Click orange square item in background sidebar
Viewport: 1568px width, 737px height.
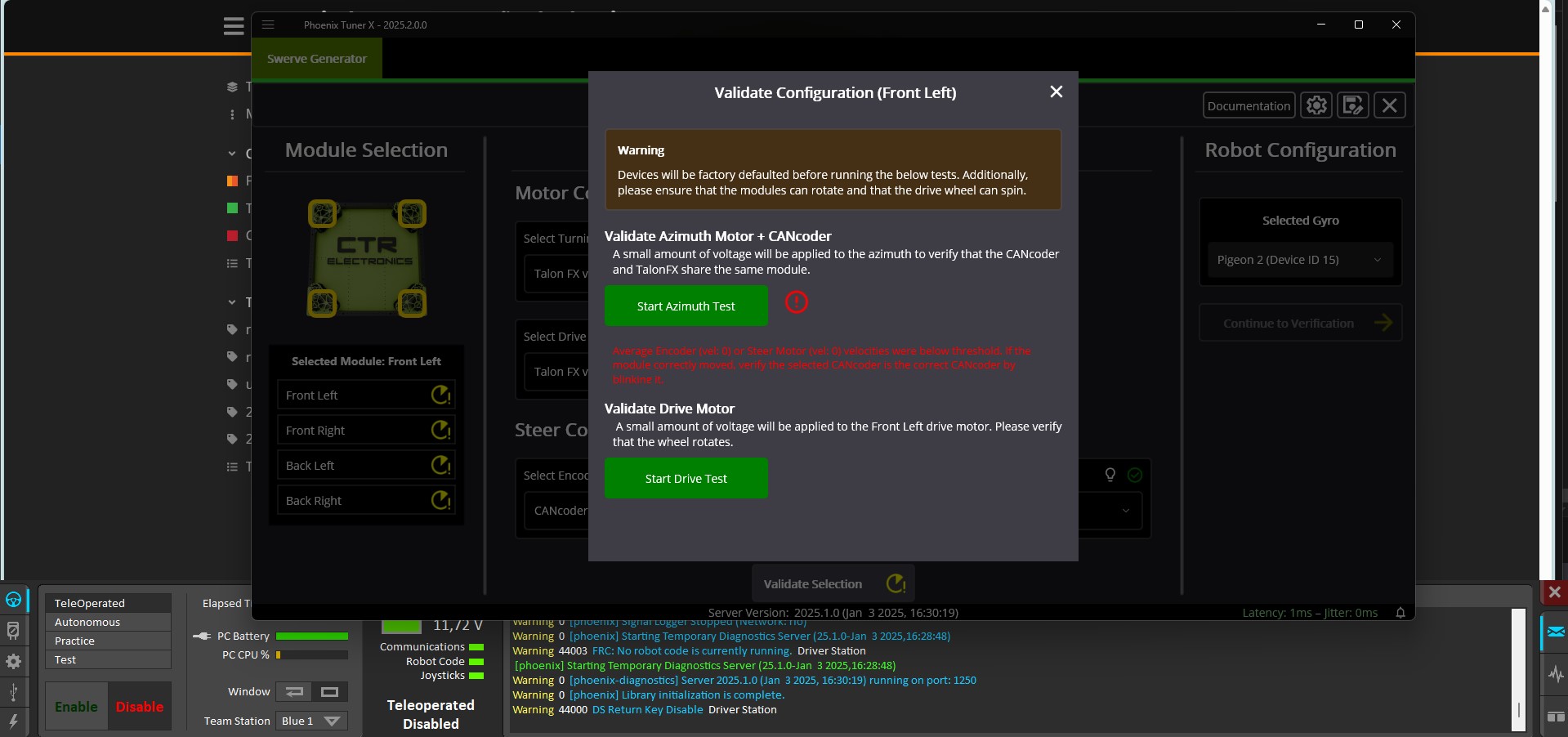[232, 181]
